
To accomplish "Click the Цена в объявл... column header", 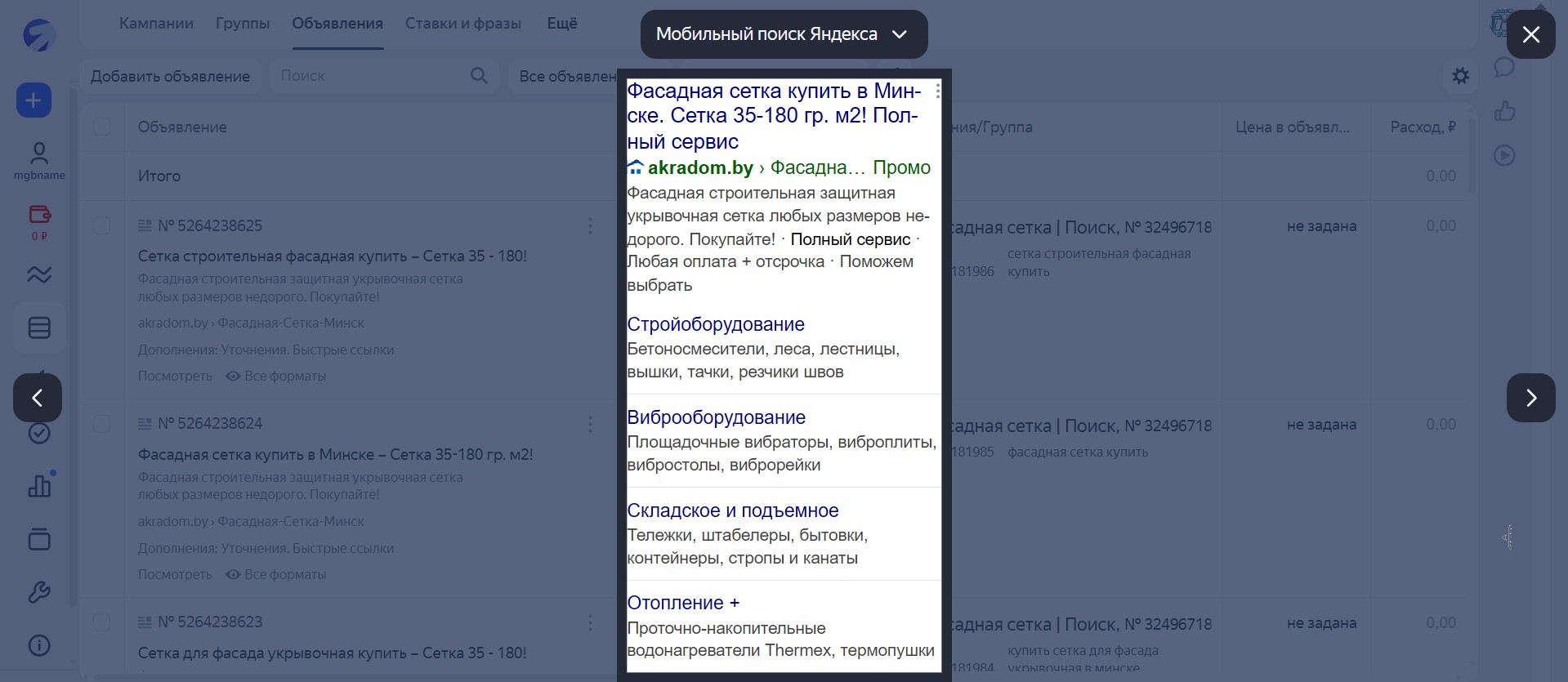I will 1292,127.
